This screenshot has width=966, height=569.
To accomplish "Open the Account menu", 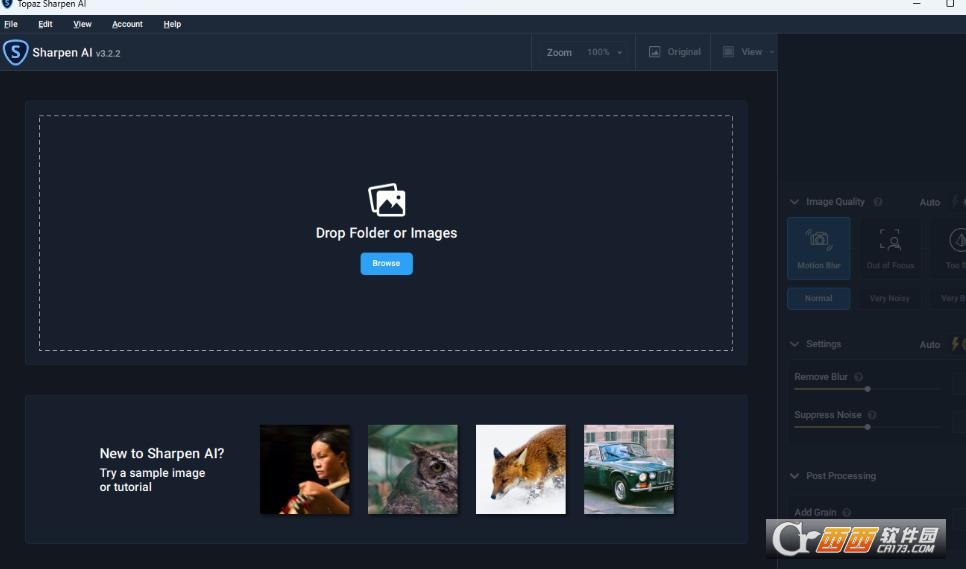I will (x=127, y=24).
